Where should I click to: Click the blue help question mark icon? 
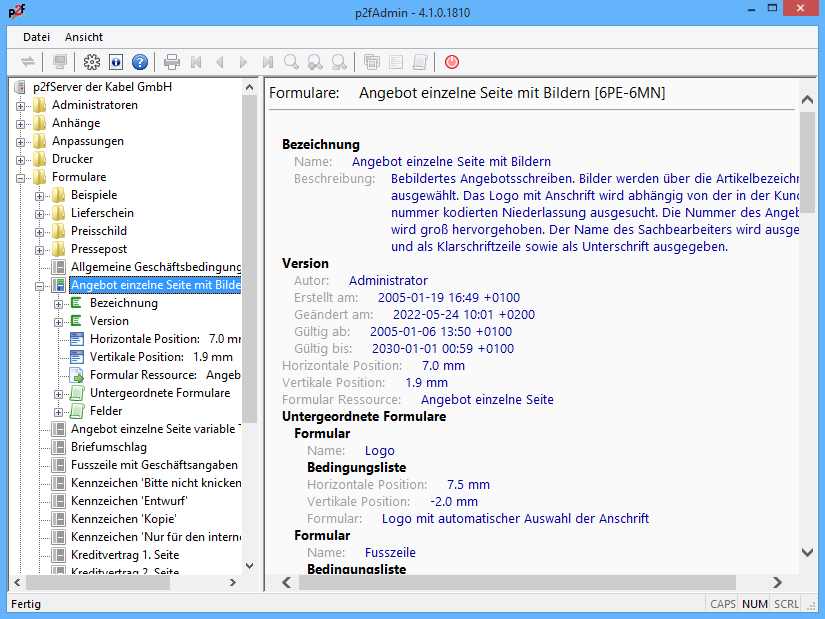point(140,62)
